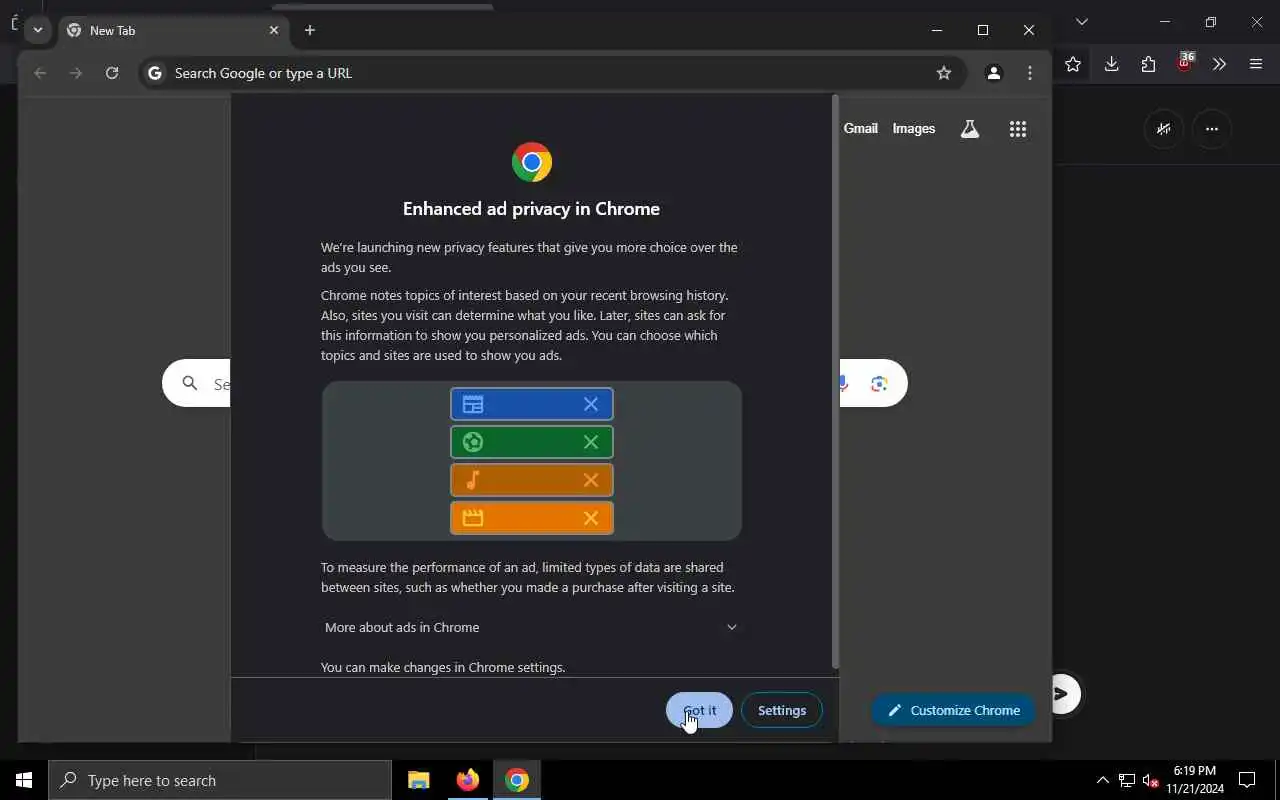Show hidden system tray icons
Viewport: 1280px width, 800px height.
point(1102,780)
